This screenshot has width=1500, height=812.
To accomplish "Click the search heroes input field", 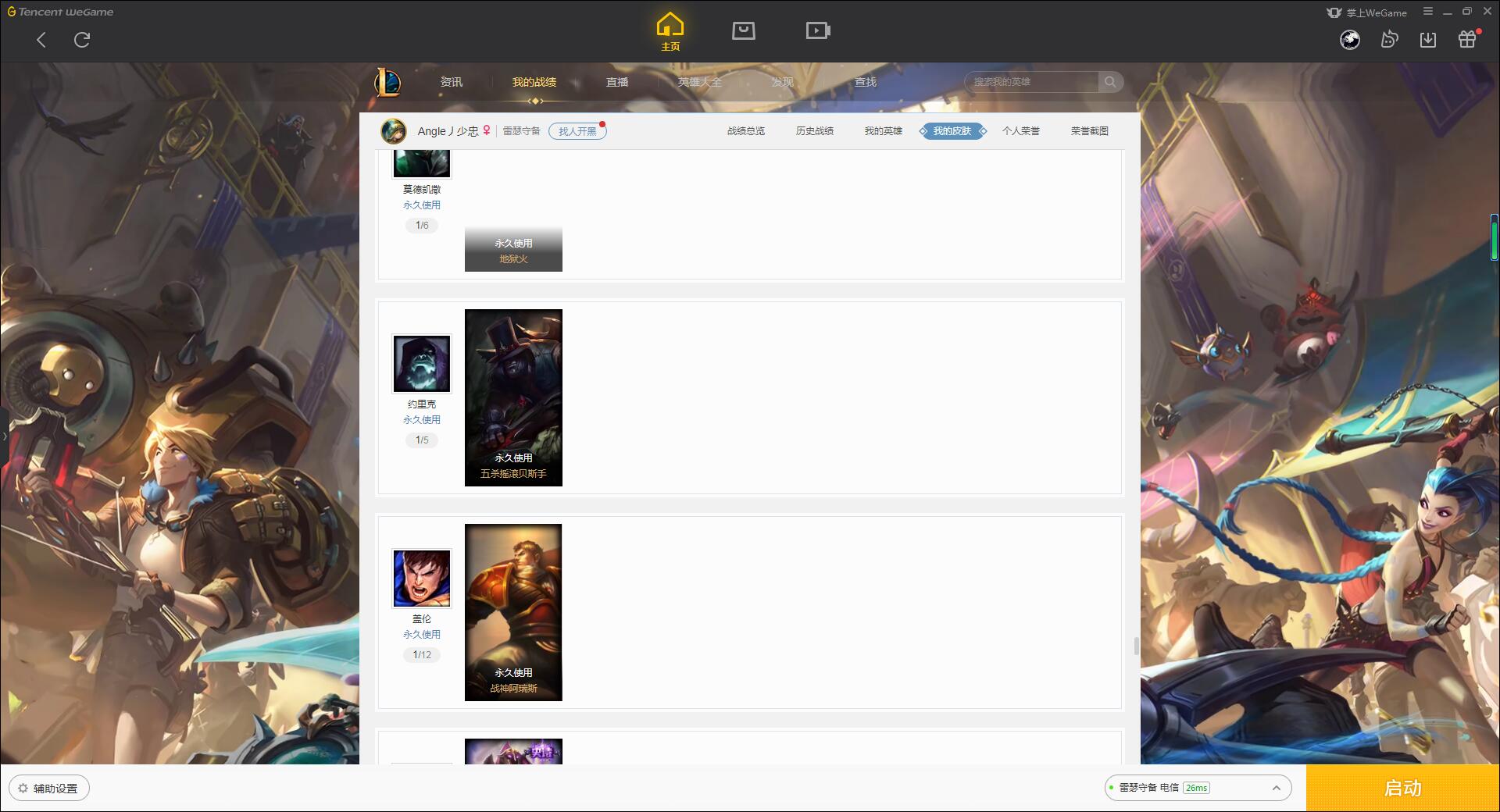I will click(1032, 82).
